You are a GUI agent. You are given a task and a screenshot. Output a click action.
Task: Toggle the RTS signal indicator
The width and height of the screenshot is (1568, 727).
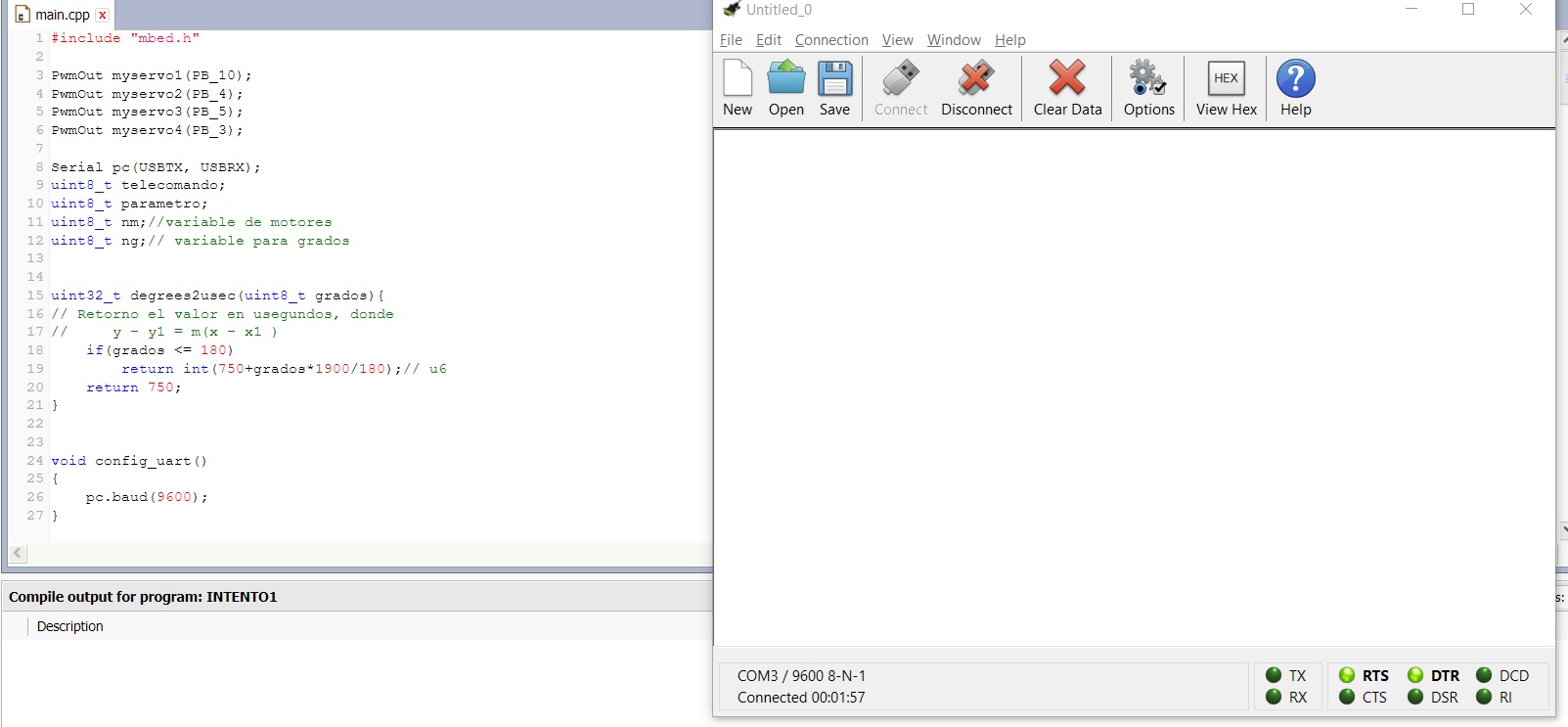click(x=1348, y=675)
